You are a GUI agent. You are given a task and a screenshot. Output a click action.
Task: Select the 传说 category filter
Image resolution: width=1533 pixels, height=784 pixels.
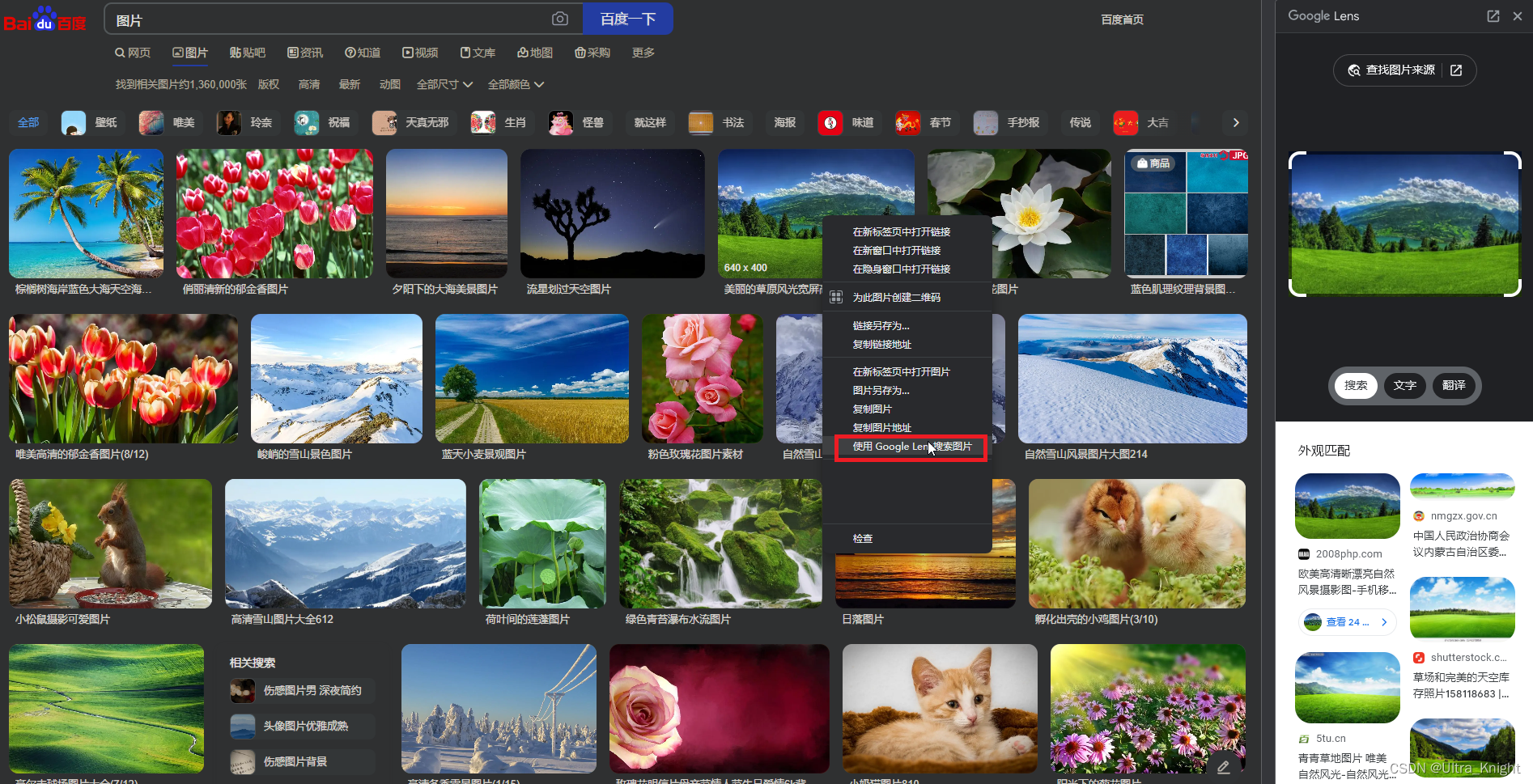[1080, 123]
